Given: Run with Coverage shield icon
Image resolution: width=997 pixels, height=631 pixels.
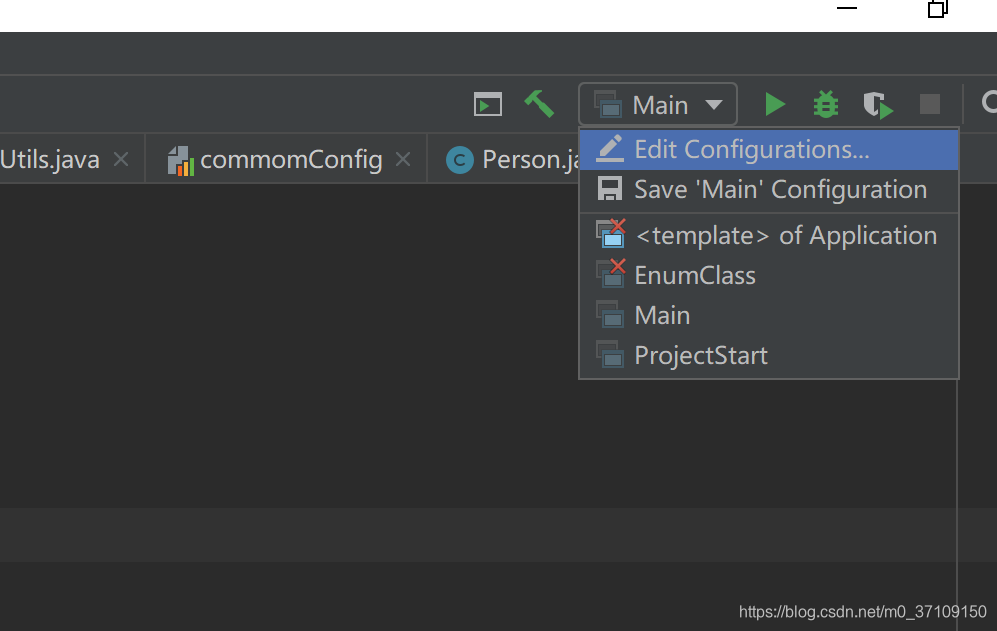Looking at the screenshot, I should tap(878, 105).
